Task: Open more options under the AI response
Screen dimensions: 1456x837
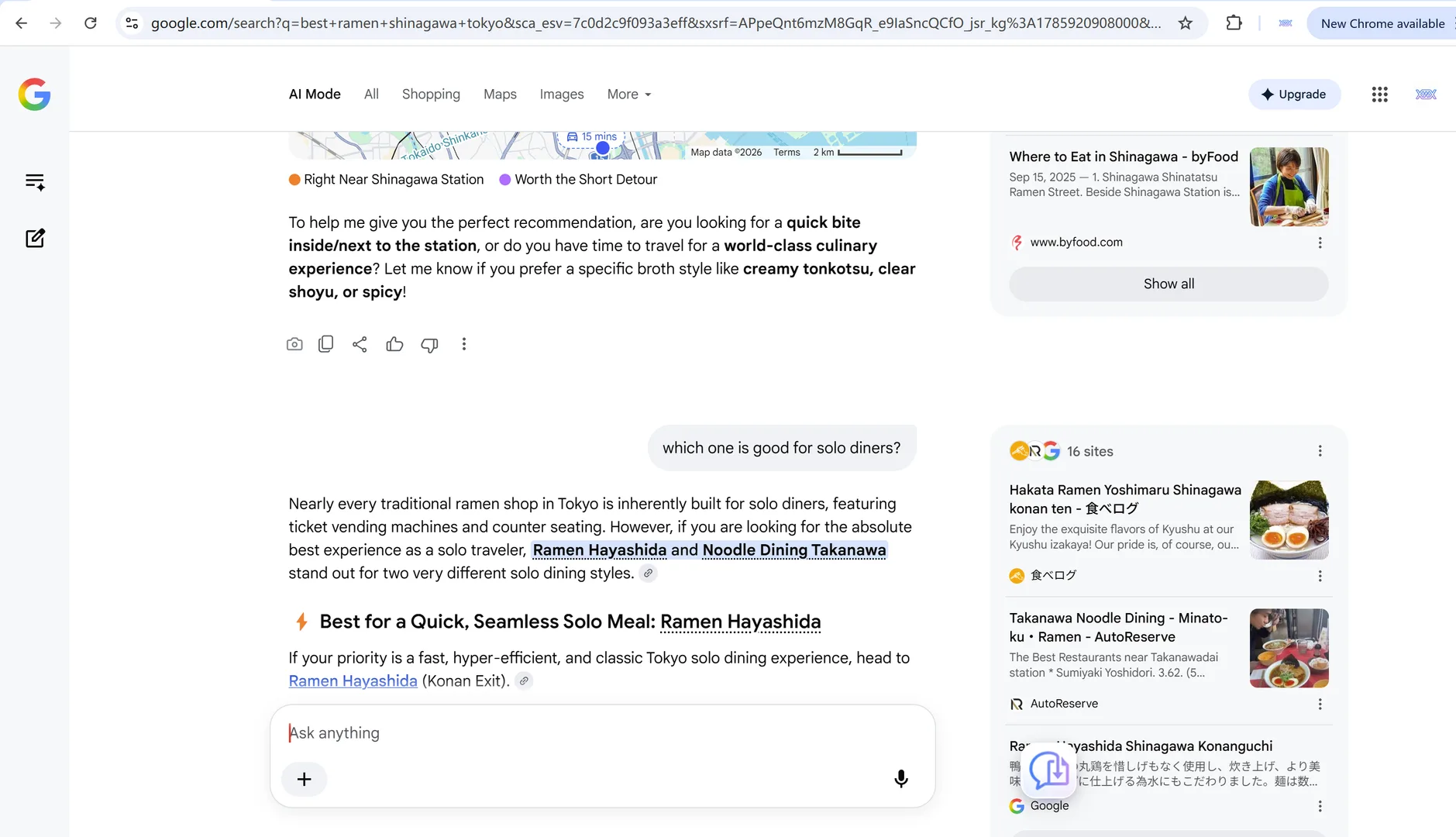Action: 464,344
